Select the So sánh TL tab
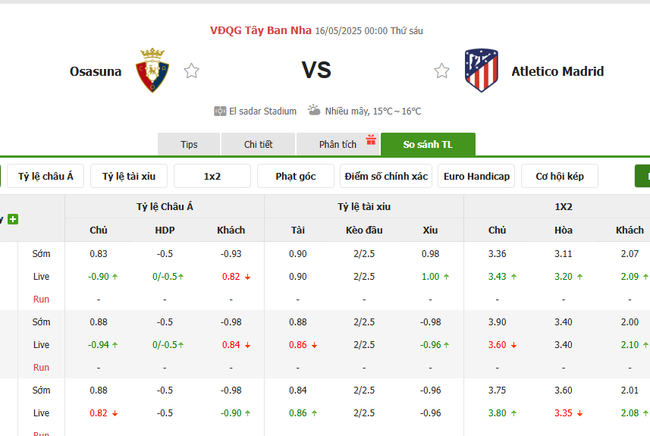 pos(428,145)
